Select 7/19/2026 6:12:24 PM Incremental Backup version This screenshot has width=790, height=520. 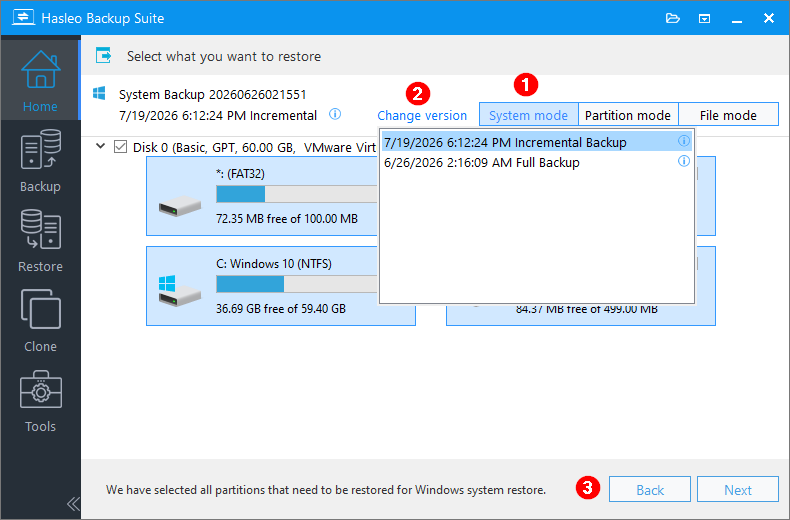(x=536, y=142)
